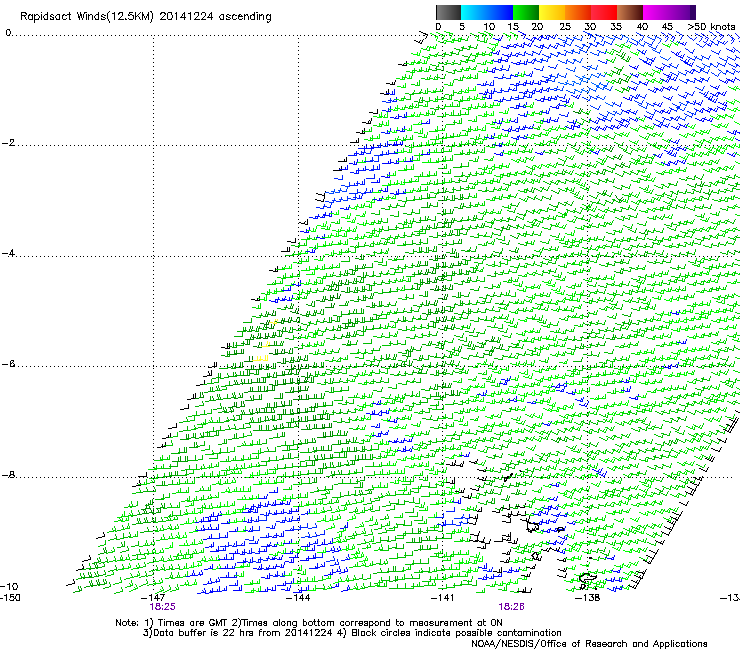
Task: Click the '20' label under the color bar
Action: 537,27
